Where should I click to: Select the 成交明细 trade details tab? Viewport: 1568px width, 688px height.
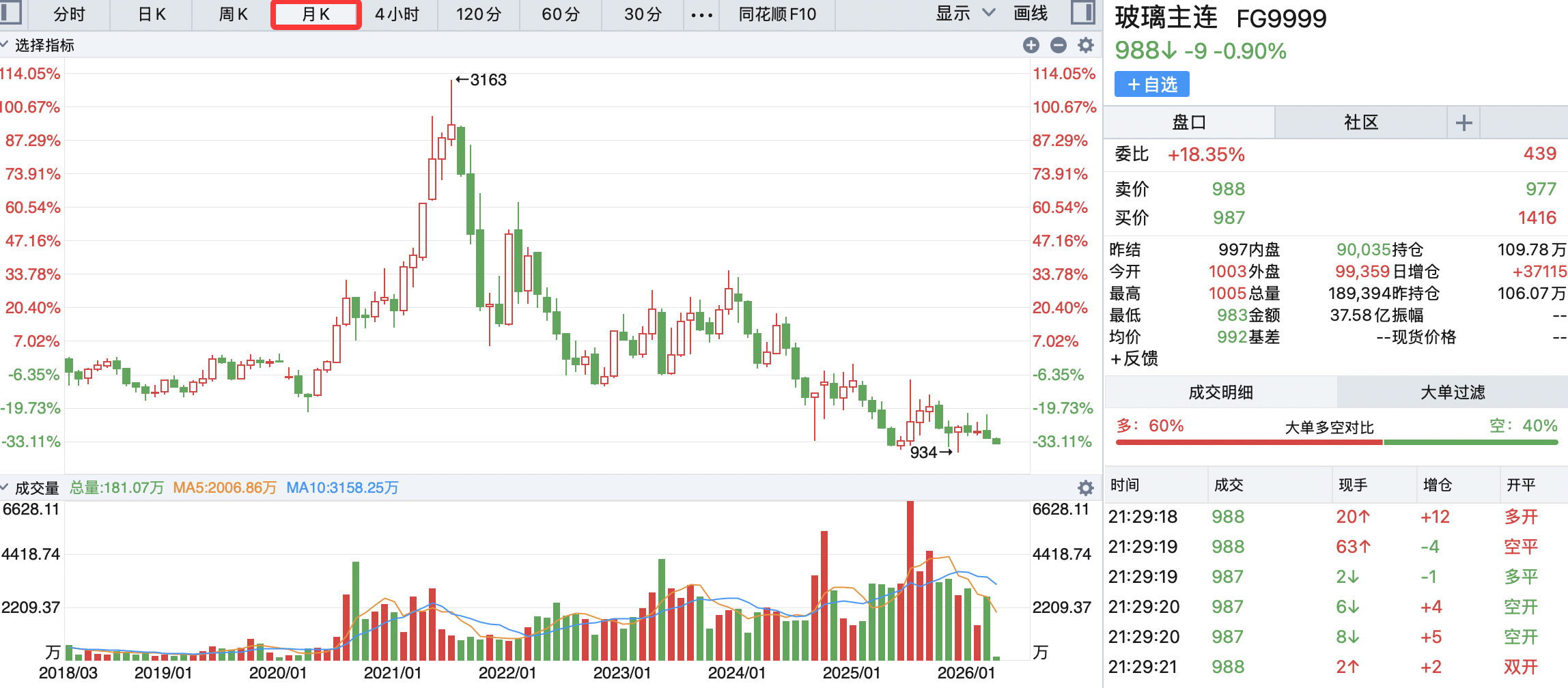click(1220, 392)
